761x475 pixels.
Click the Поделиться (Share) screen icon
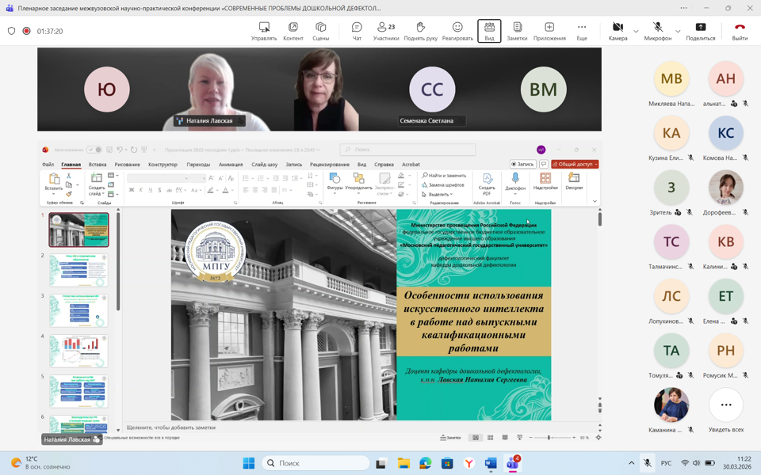coord(700,31)
